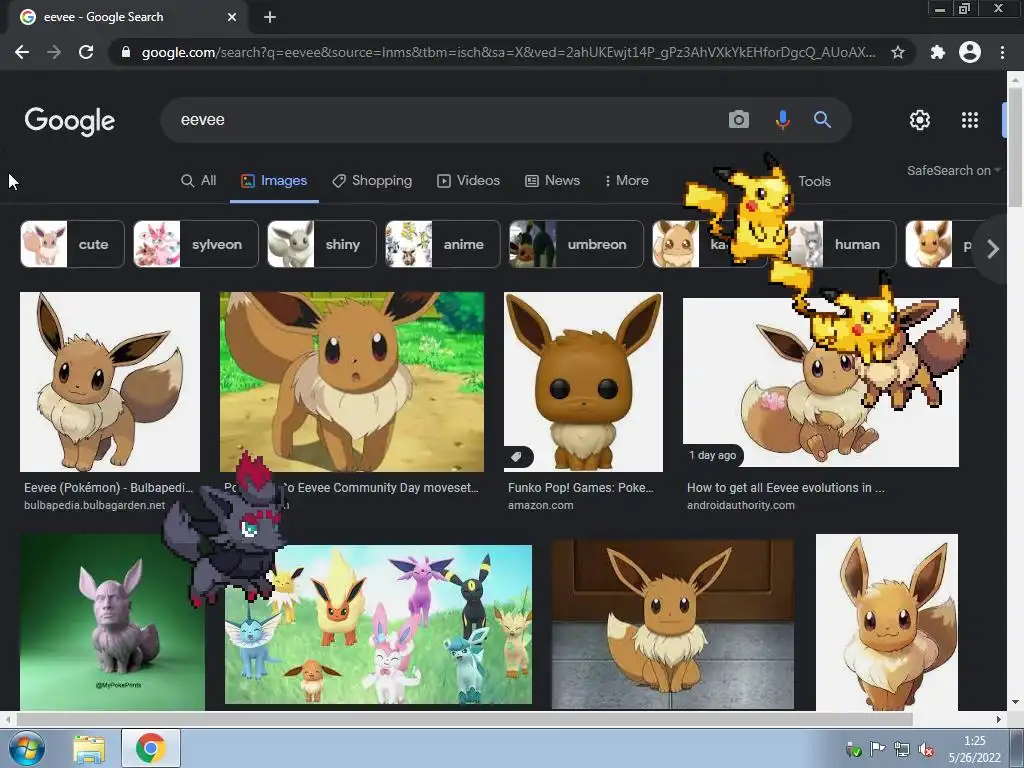
Task: Click the androidauthority.com source link
Action: (741, 505)
